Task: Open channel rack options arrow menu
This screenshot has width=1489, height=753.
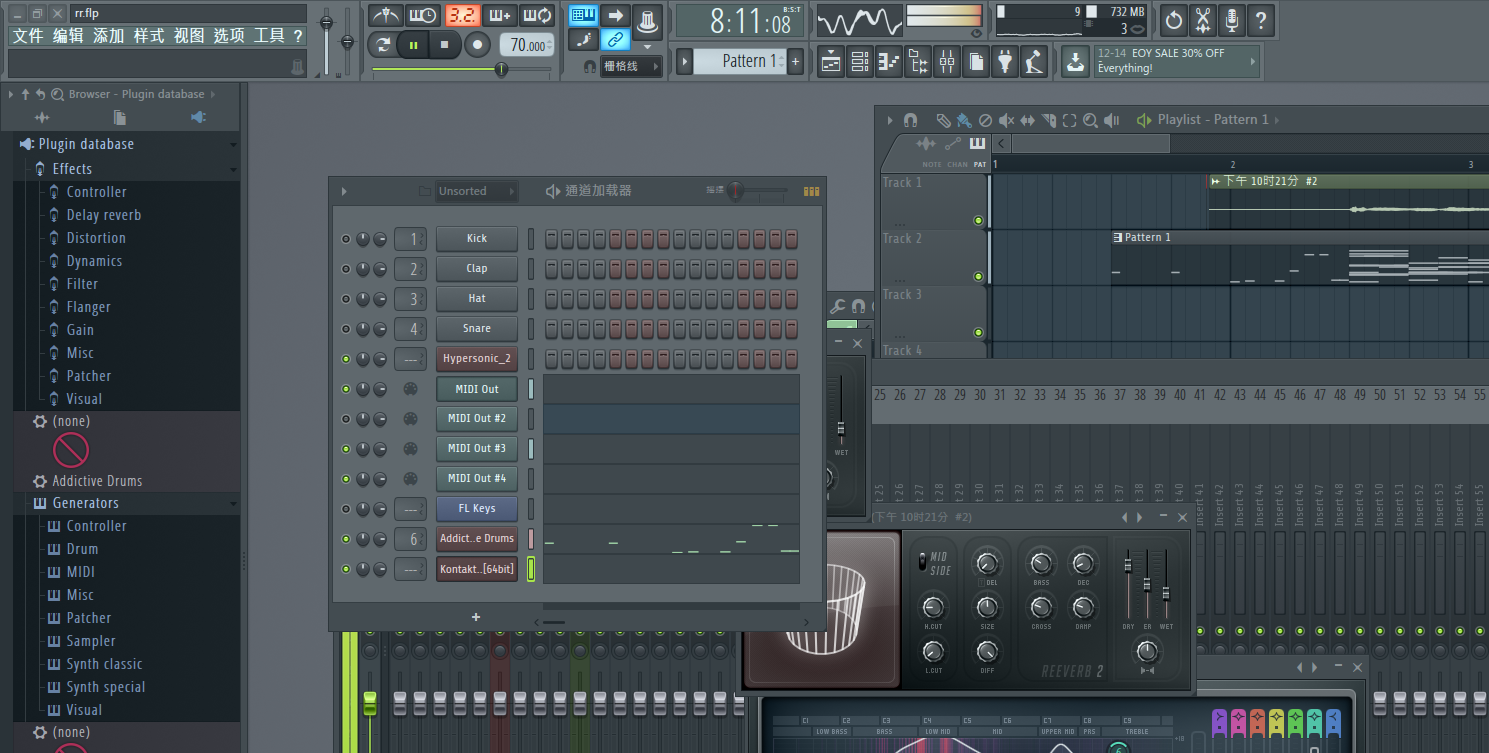Action: click(x=344, y=191)
